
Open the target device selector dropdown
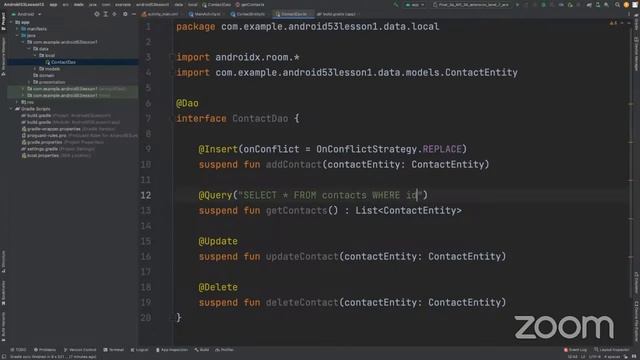pyautogui.click(x=471, y=5)
